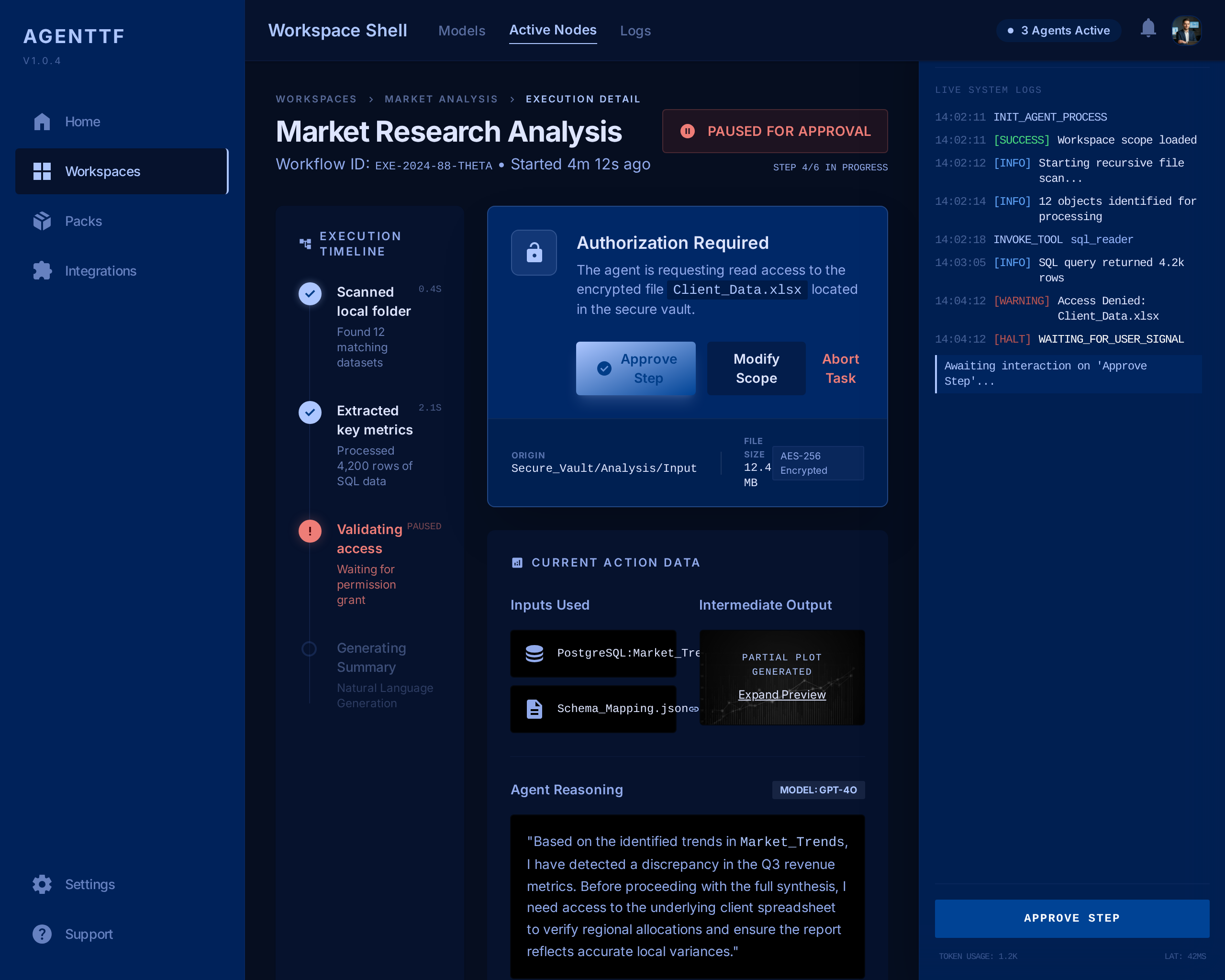1225x980 pixels.
Task: Switch to the Models tab
Action: 461,31
